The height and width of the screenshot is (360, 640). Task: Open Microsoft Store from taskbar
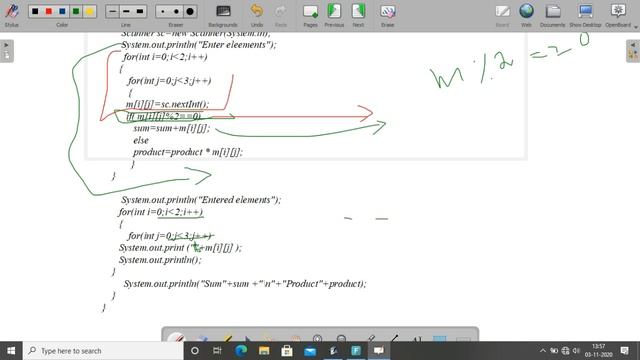[287, 351]
